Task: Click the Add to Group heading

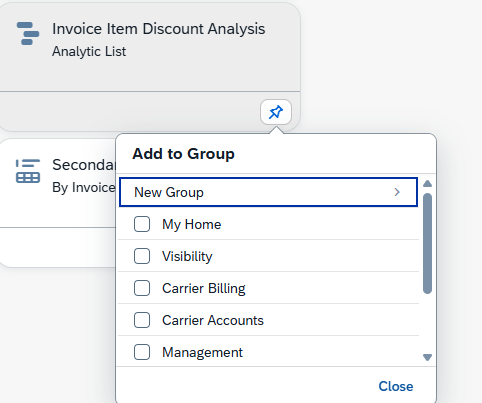Action: 183,154
